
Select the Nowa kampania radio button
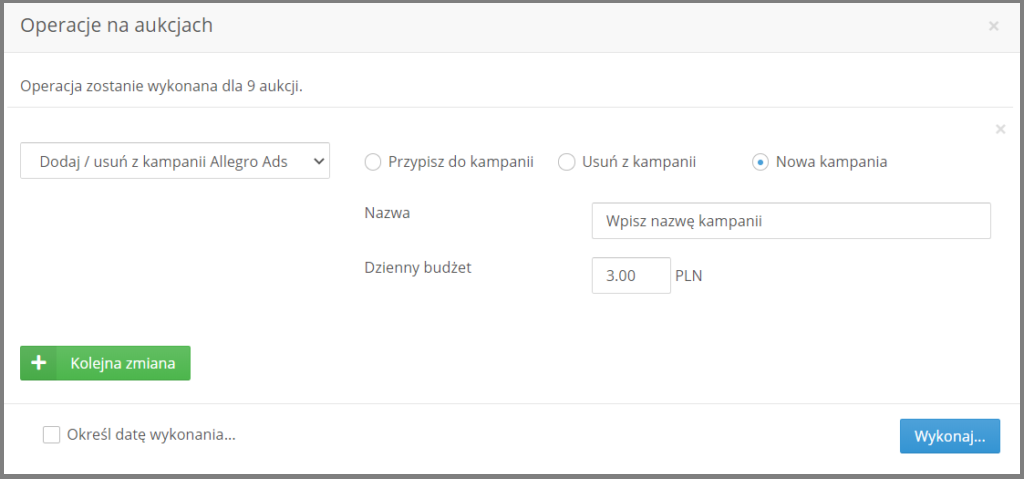pyautogui.click(x=760, y=162)
